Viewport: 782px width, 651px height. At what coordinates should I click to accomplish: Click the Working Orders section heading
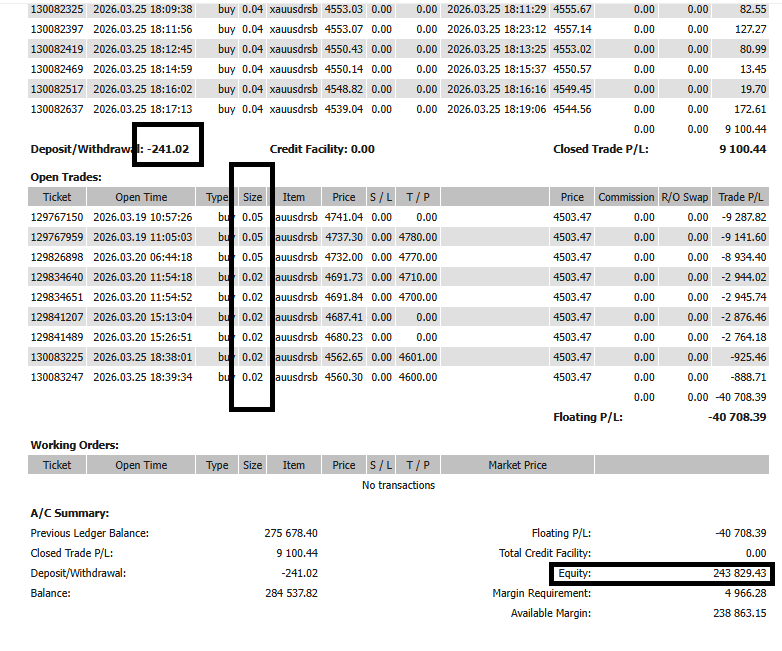[x=74, y=445]
